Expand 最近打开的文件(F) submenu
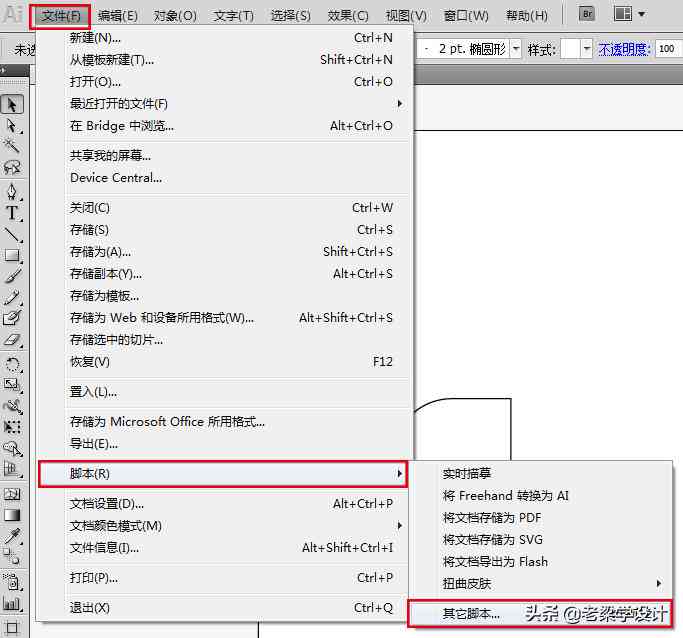The image size is (683, 638). tap(399, 104)
